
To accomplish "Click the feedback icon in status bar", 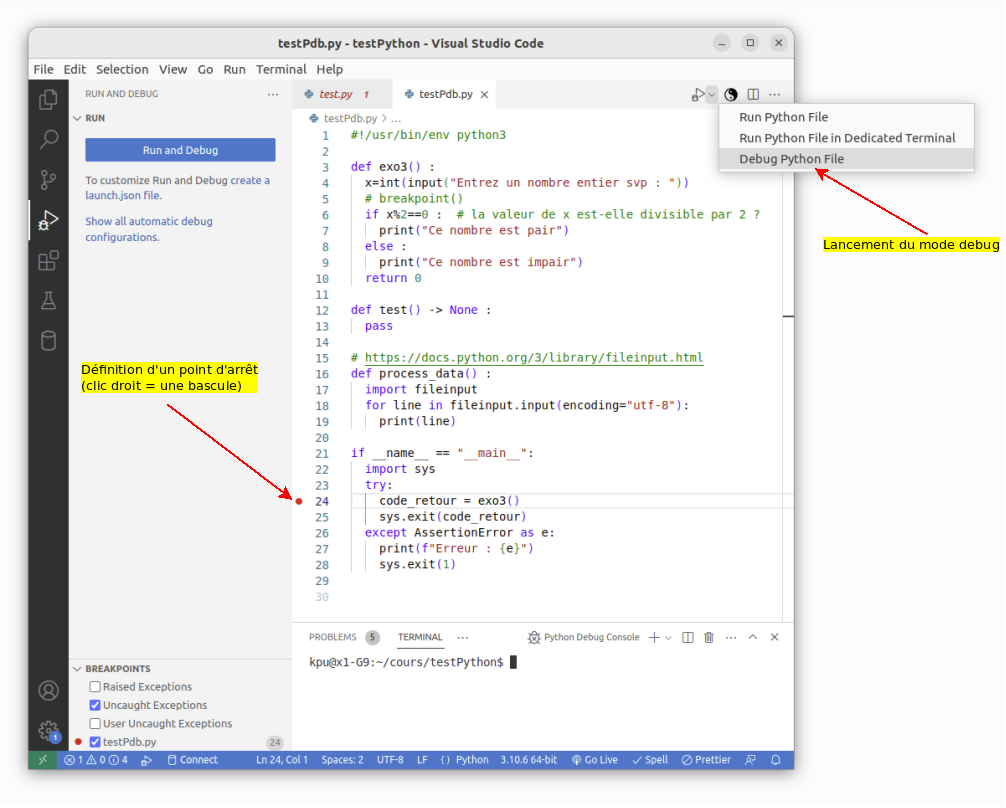I will point(751,761).
